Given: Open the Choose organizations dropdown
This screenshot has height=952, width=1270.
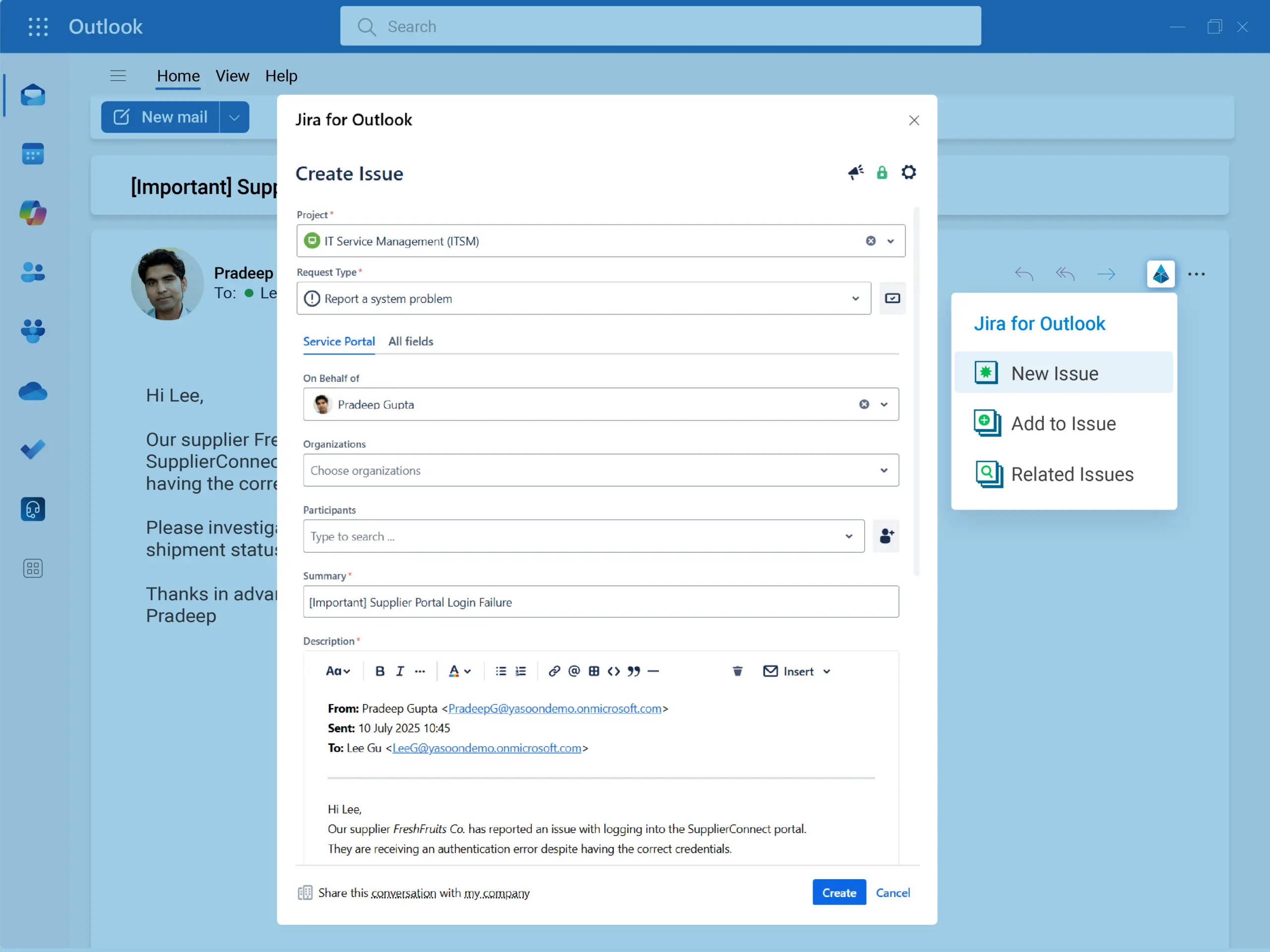Looking at the screenshot, I should (601, 470).
